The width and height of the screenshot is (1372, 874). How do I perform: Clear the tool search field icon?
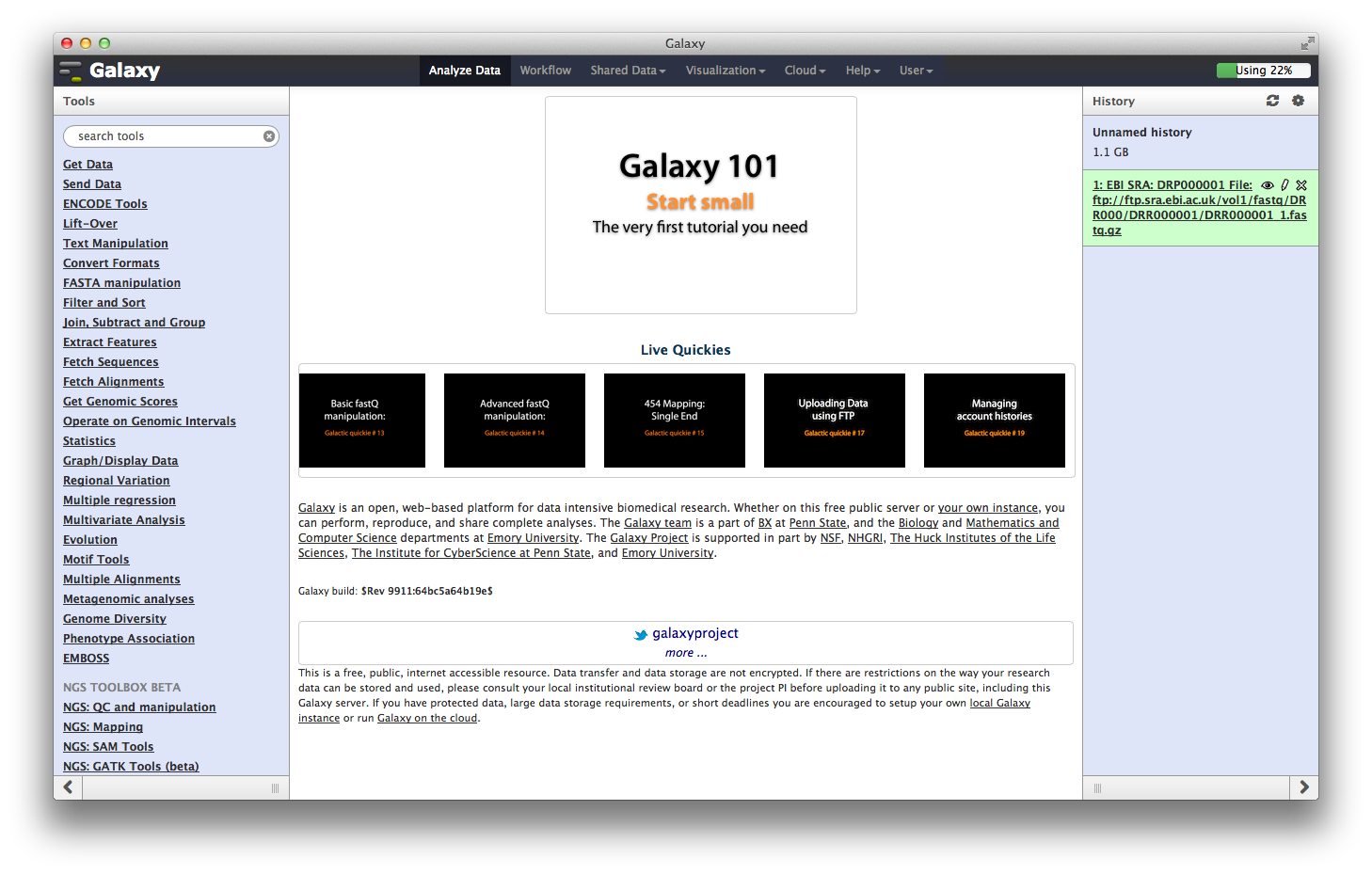click(x=269, y=136)
